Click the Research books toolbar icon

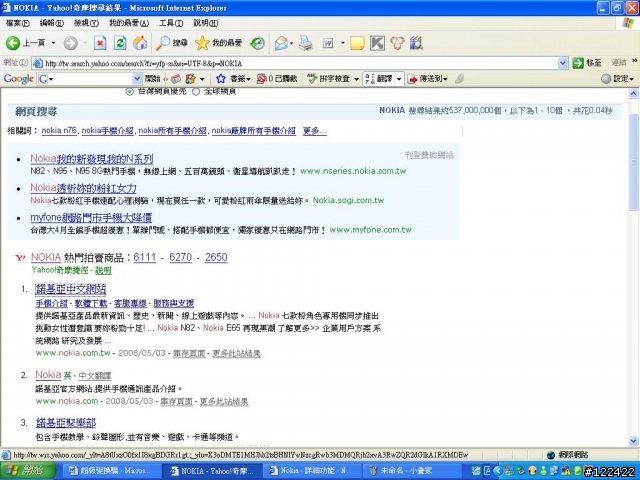(x=416, y=43)
